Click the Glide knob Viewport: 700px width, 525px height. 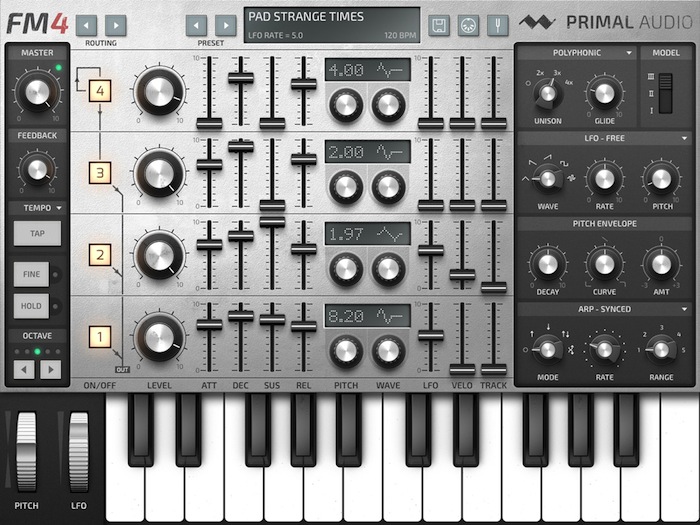pyautogui.click(x=604, y=94)
